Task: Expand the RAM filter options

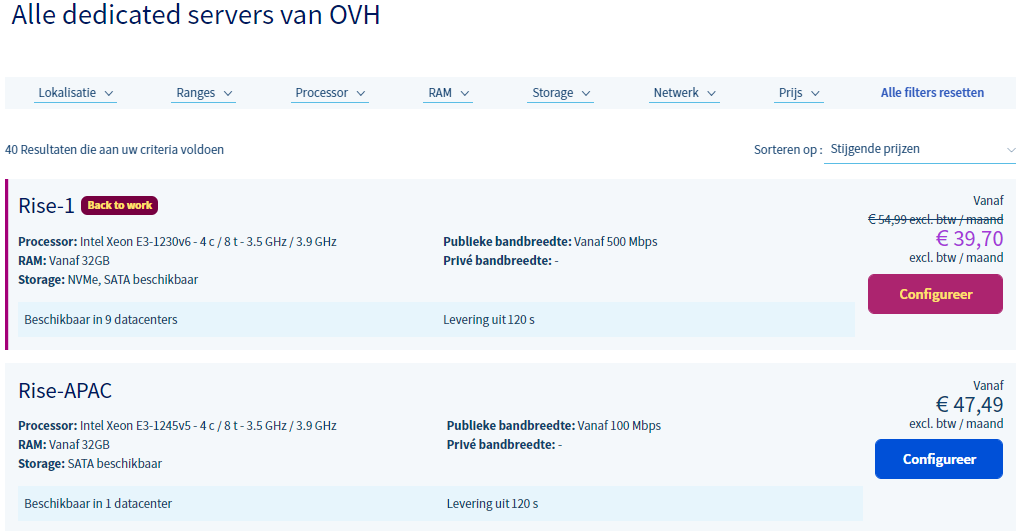Action: (449, 93)
